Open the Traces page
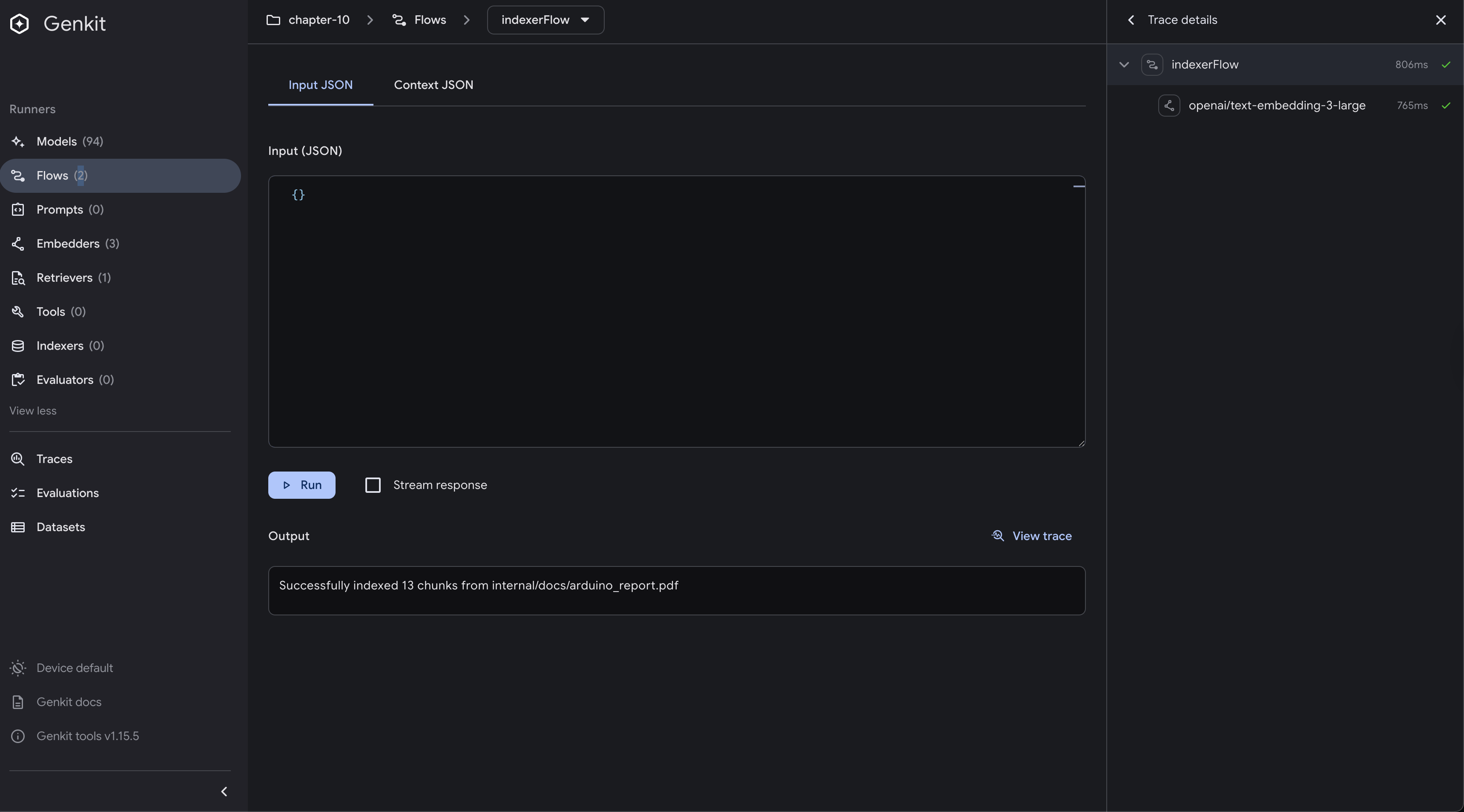1464x812 pixels. [x=120, y=459]
